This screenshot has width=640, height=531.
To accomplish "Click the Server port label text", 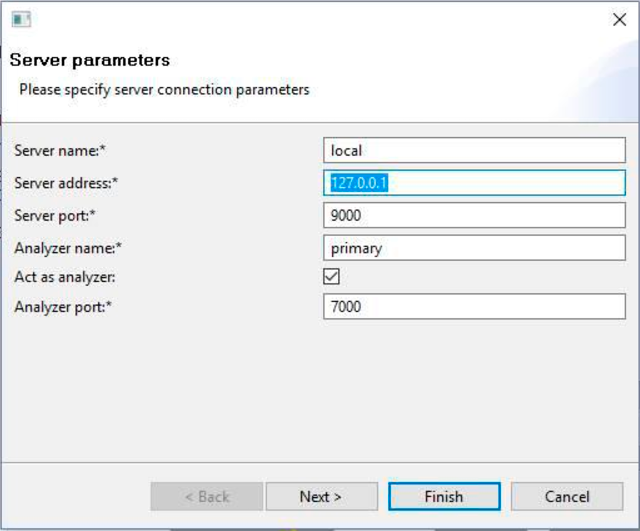I will 55,216.
